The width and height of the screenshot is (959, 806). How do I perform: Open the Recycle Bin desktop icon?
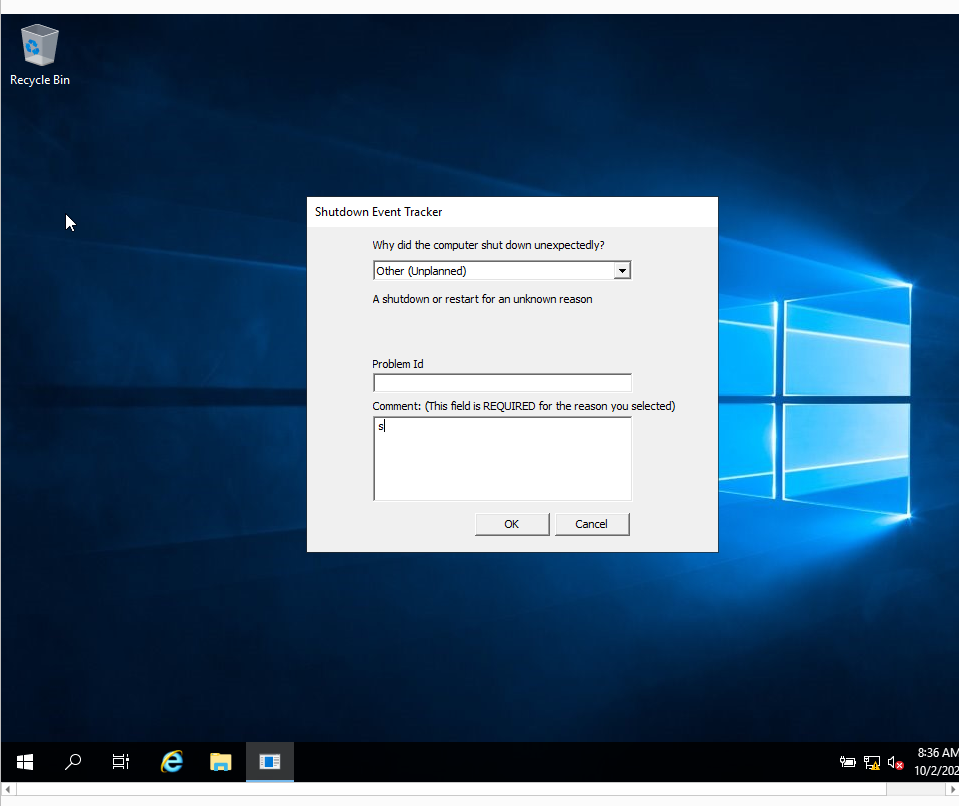(40, 55)
